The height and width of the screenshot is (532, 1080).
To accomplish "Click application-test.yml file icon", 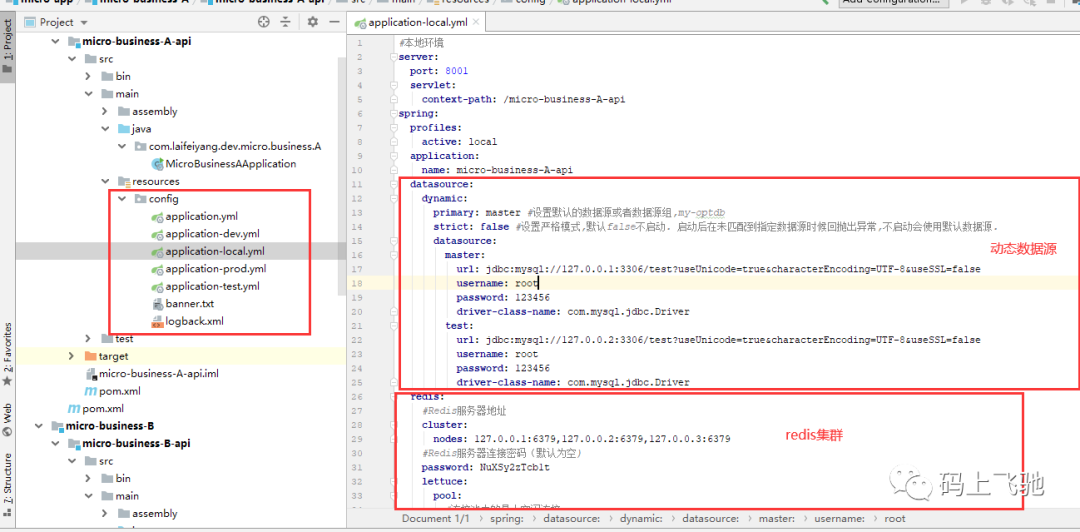I will 157,286.
